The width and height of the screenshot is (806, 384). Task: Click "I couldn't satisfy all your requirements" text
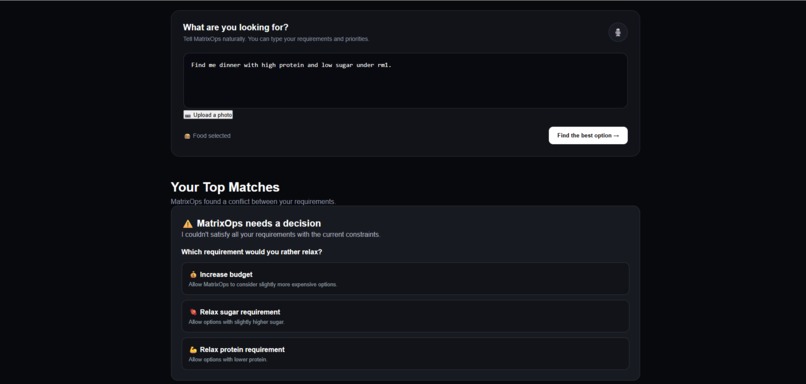pos(281,234)
